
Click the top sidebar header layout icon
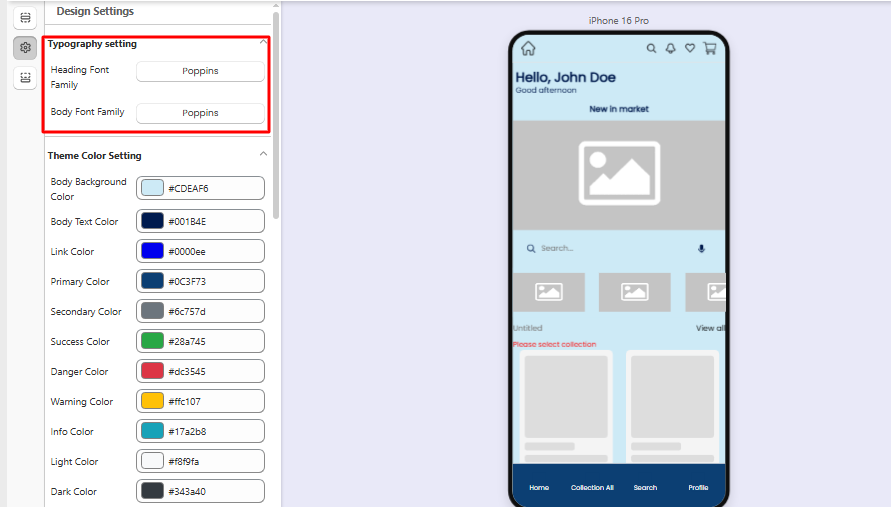pos(25,18)
